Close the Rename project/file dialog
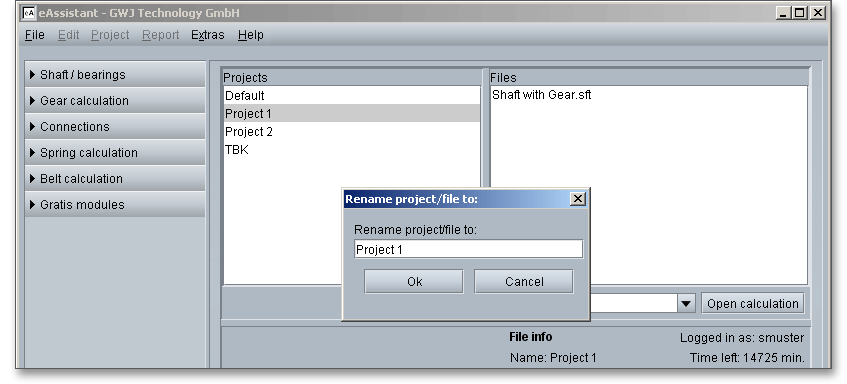 tap(577, 199)
